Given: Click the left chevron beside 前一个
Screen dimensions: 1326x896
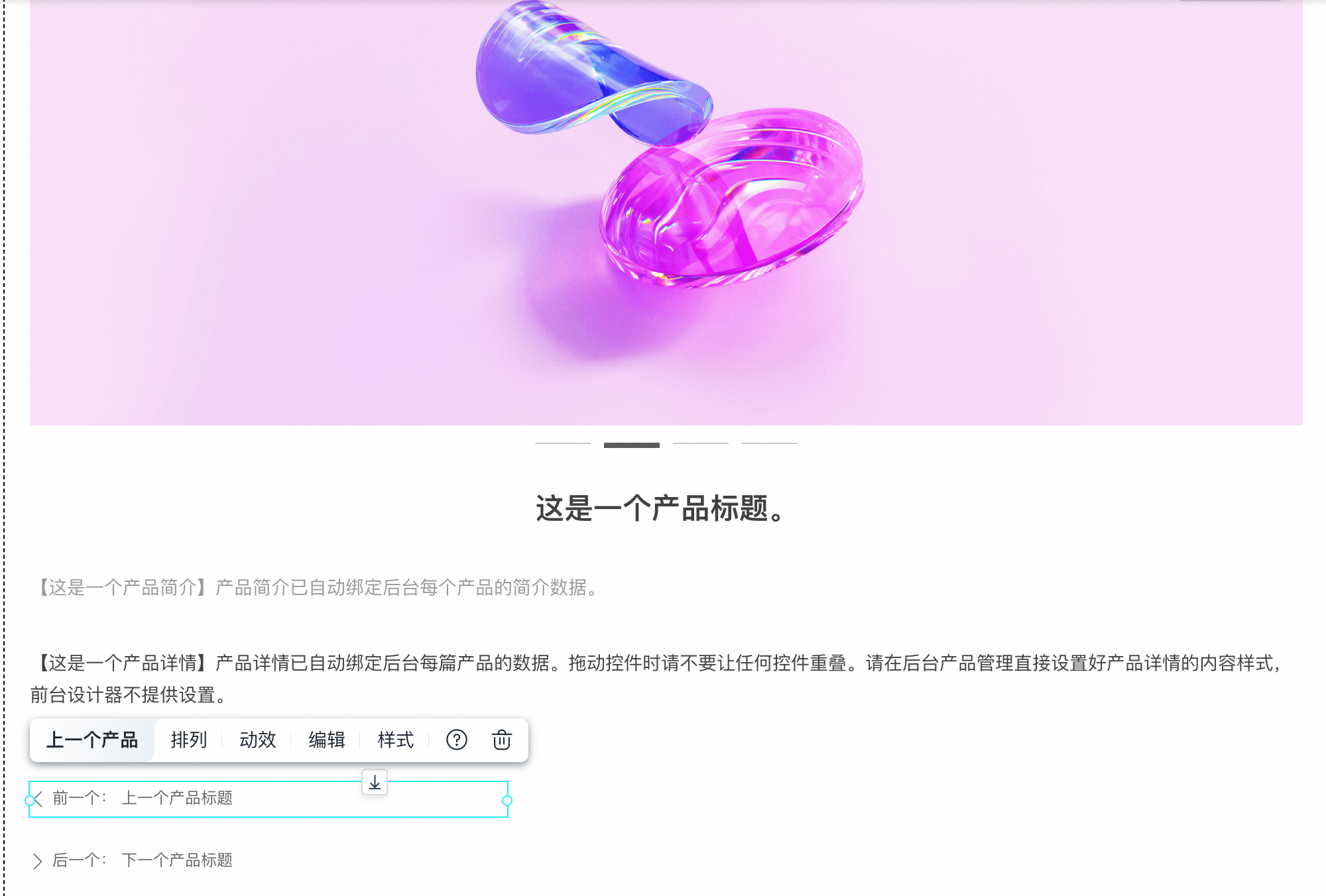Looking at the screenshot, I should point(38,799).
